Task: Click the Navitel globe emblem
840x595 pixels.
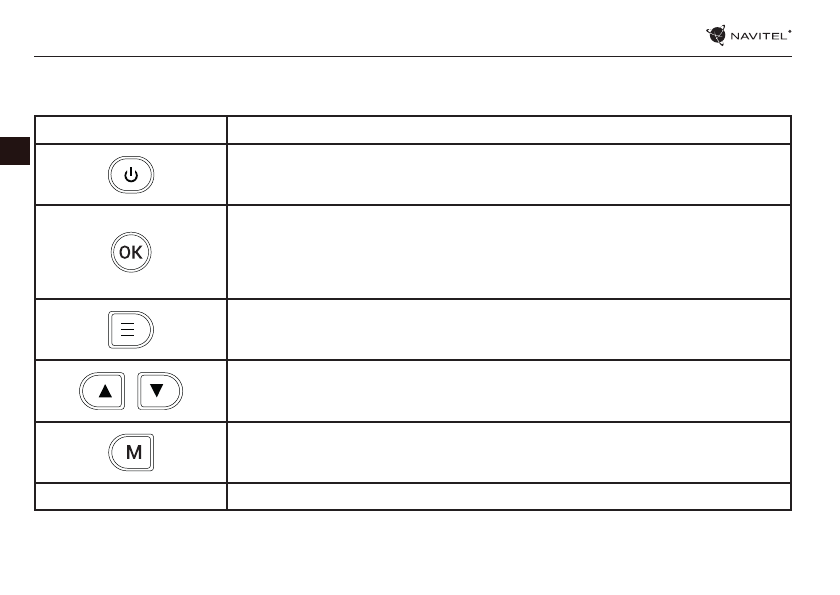Action: coord(716,35)
